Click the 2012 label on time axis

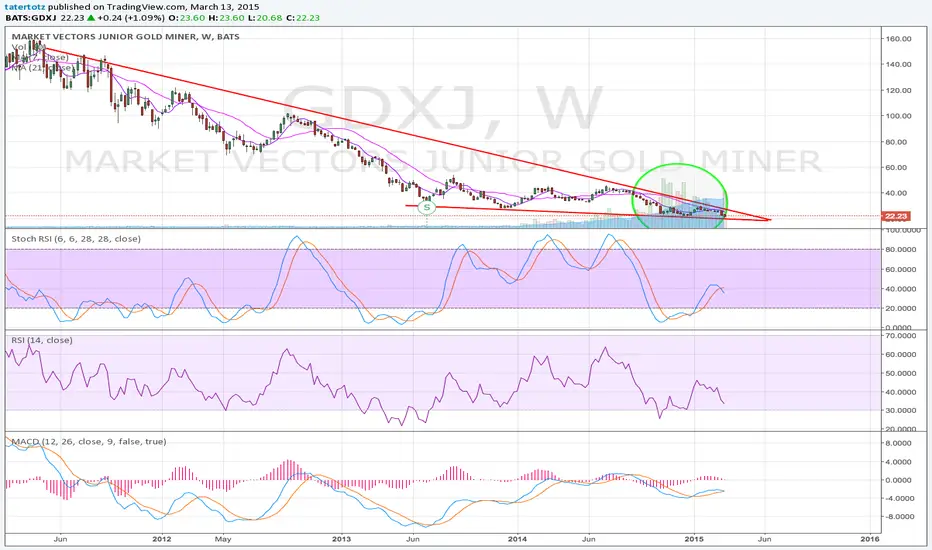tap(162, 539)
